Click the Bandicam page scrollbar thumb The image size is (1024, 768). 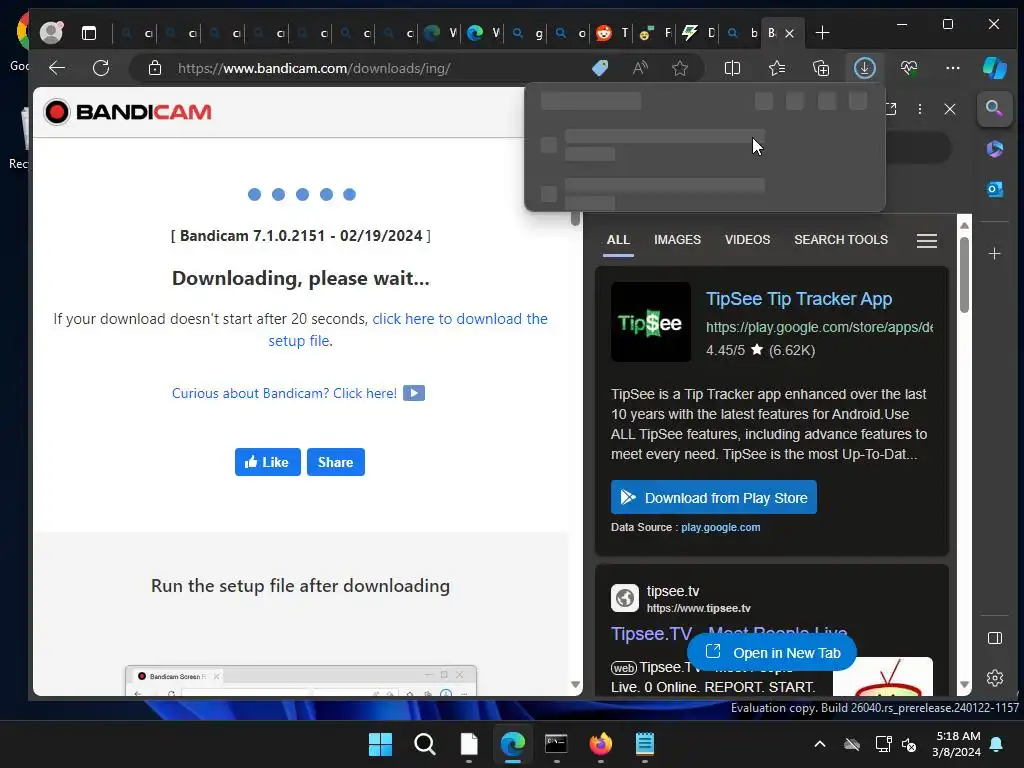point(575,218)
